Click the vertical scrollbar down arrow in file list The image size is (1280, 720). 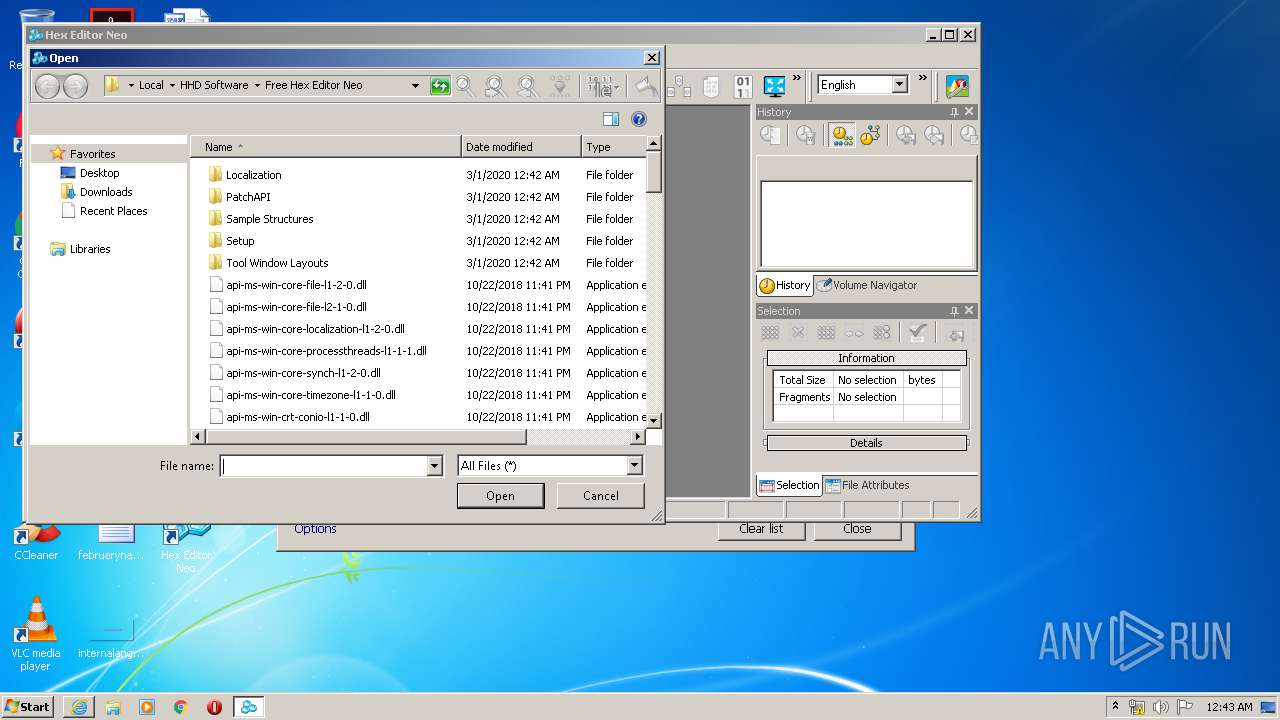point(654,421)
